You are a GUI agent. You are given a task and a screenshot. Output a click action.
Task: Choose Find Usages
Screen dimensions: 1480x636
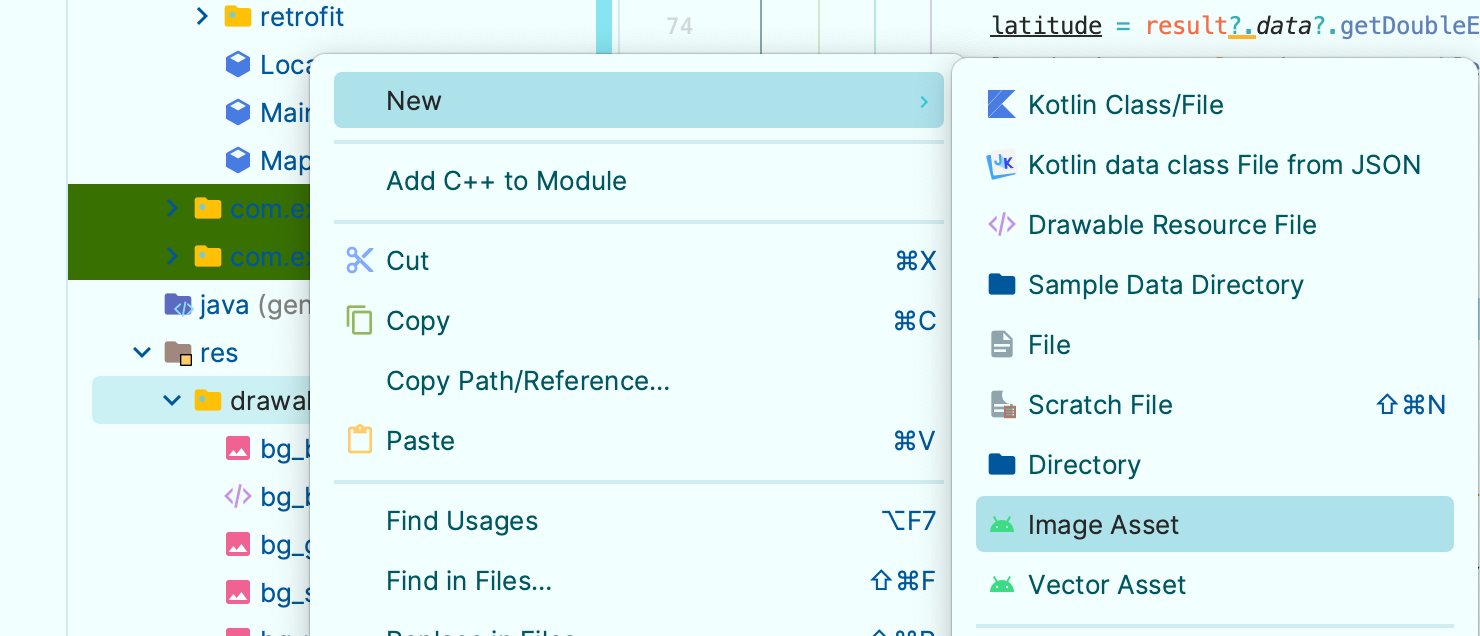tap(638, 521)
